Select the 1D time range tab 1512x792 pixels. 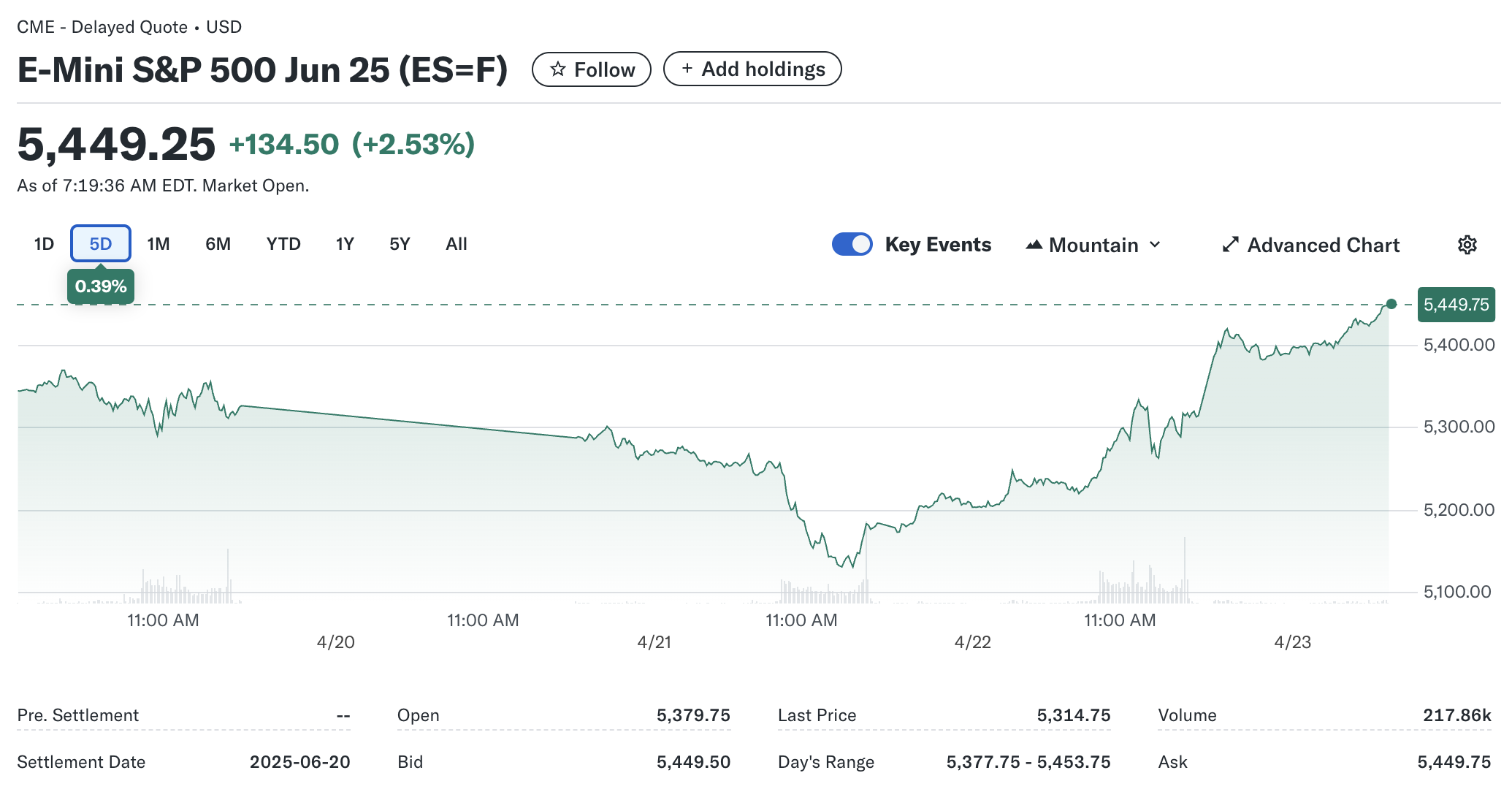44,244
